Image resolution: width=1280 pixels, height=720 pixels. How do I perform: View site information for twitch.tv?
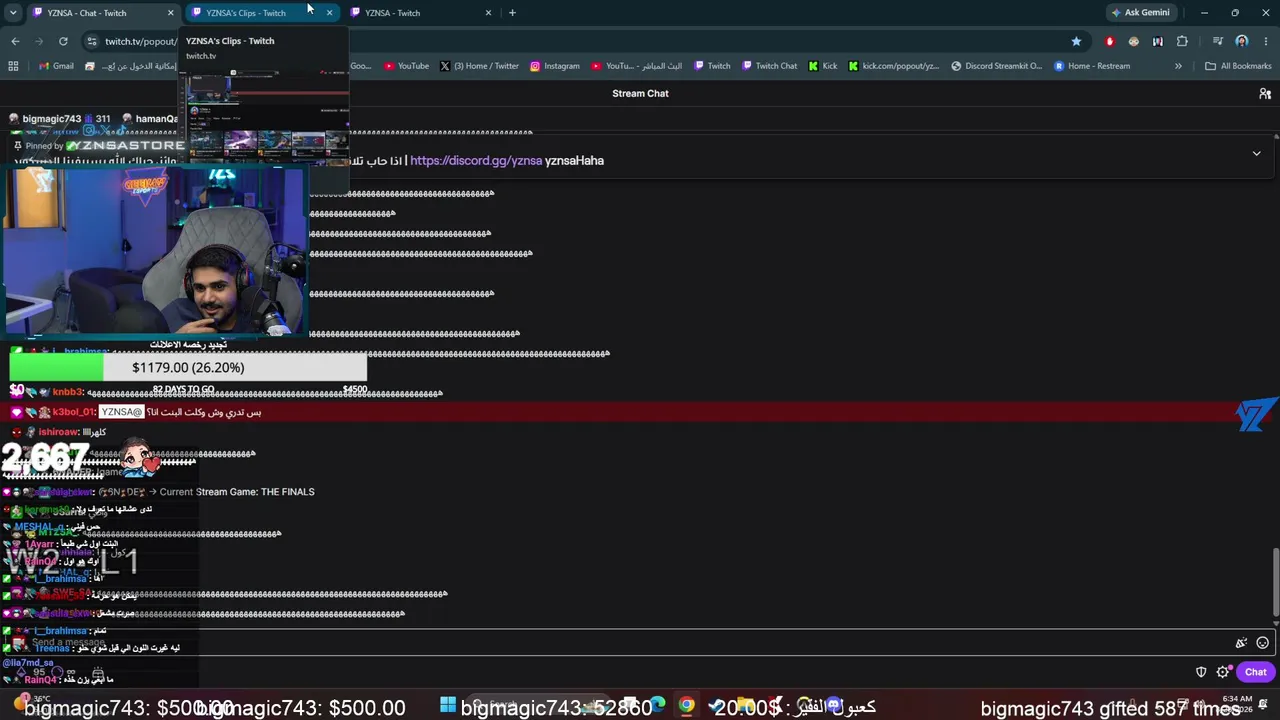[x=92, y=41]
